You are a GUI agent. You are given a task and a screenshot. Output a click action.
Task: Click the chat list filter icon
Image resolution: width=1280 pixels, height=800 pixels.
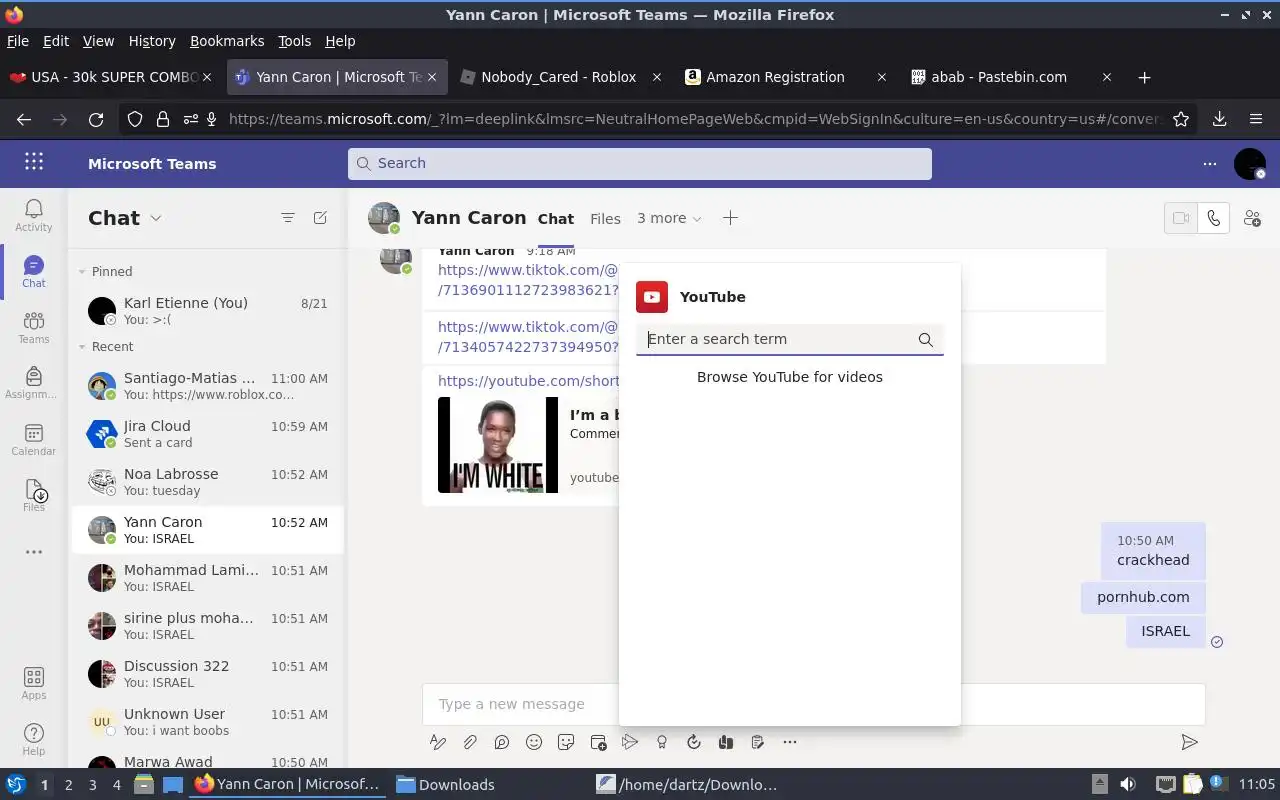click(288, 218)
